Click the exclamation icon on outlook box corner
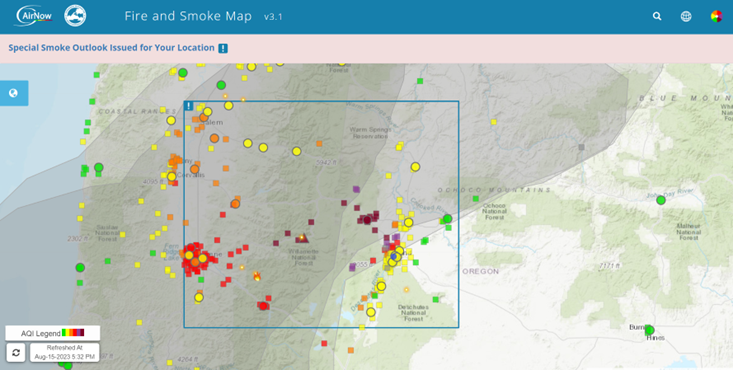 pyautogui.click(x=189, y=106)
